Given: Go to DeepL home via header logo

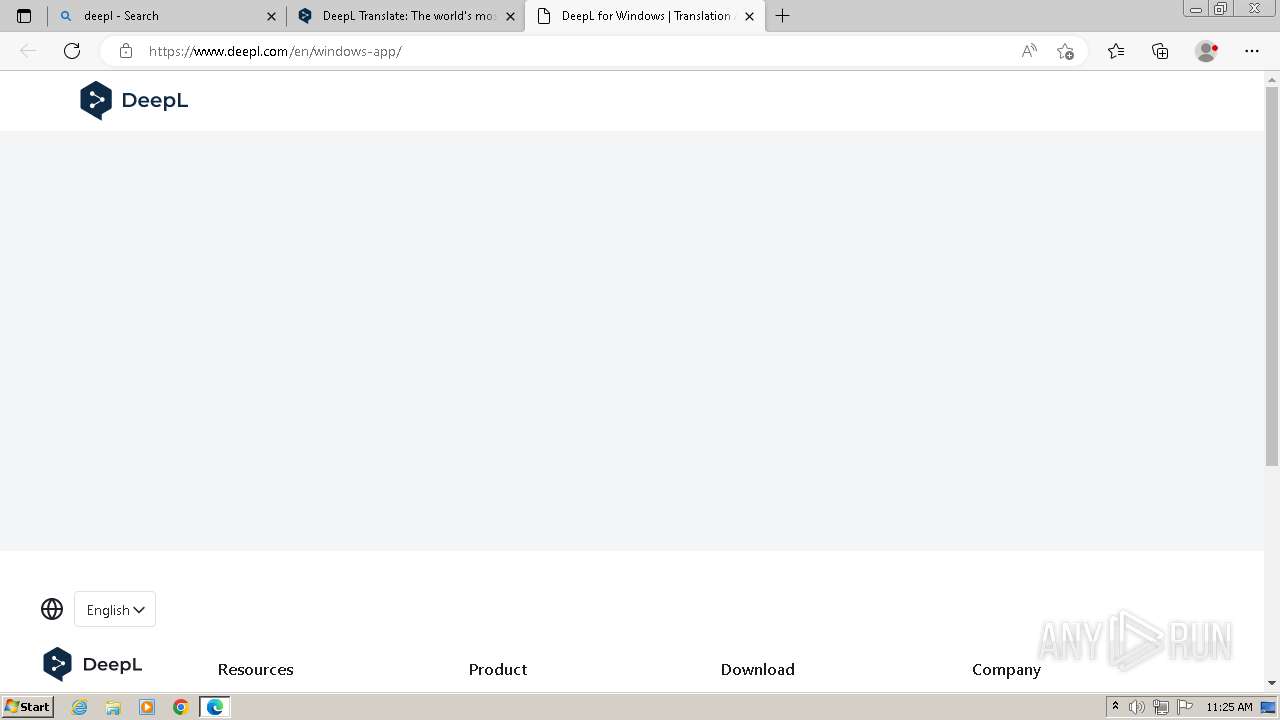Looking at the screenshot, I should pyautogui.click(x=134, y=100).
